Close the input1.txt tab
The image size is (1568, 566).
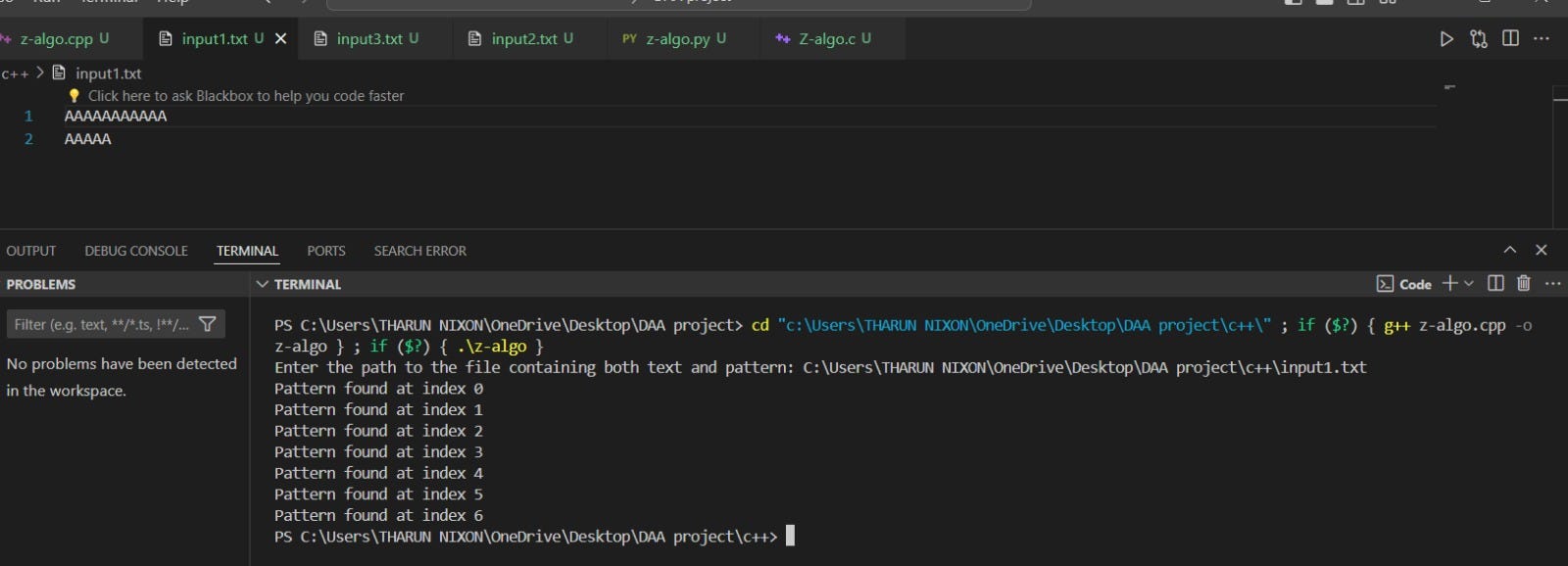281,39
